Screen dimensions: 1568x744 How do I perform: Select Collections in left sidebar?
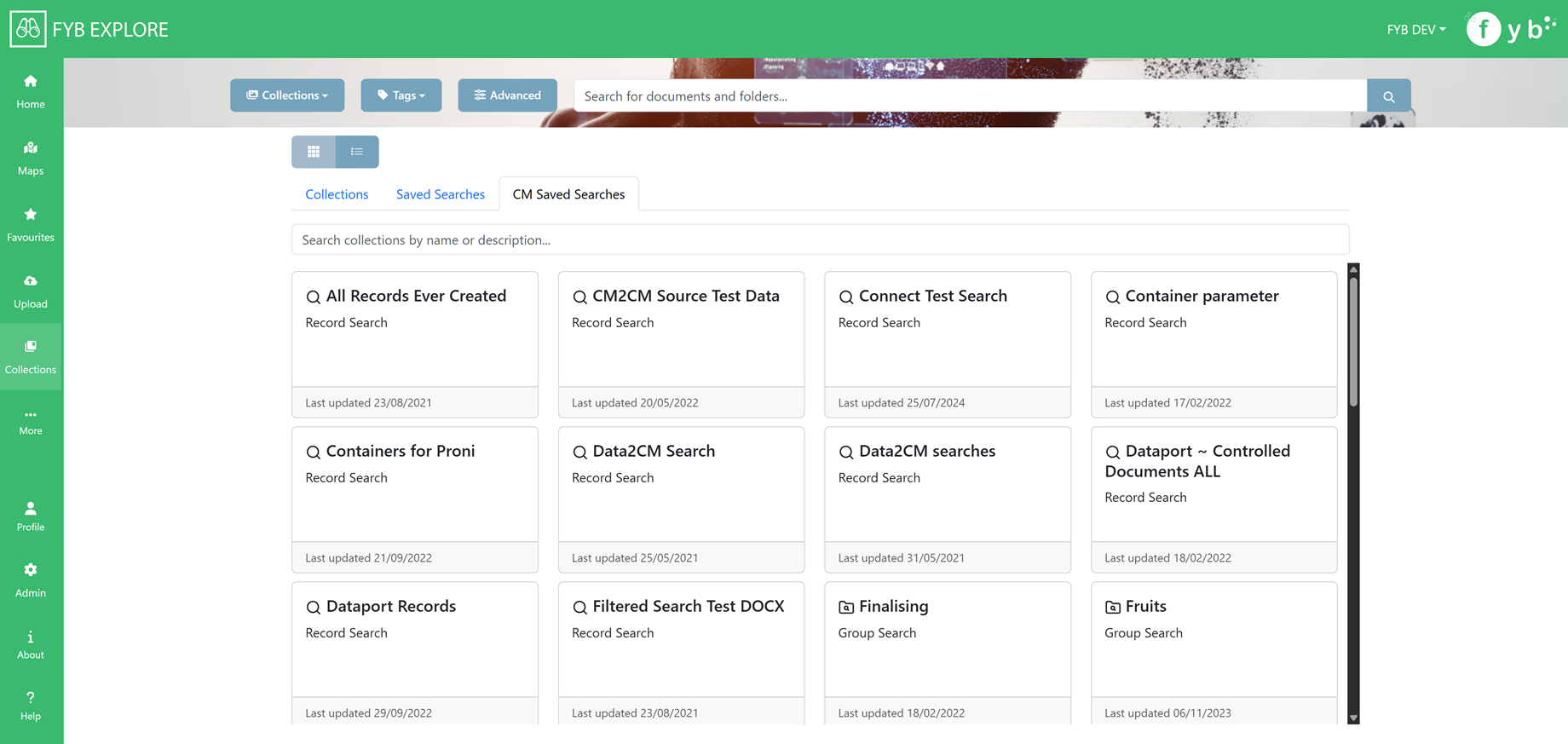tap(31, 356)
